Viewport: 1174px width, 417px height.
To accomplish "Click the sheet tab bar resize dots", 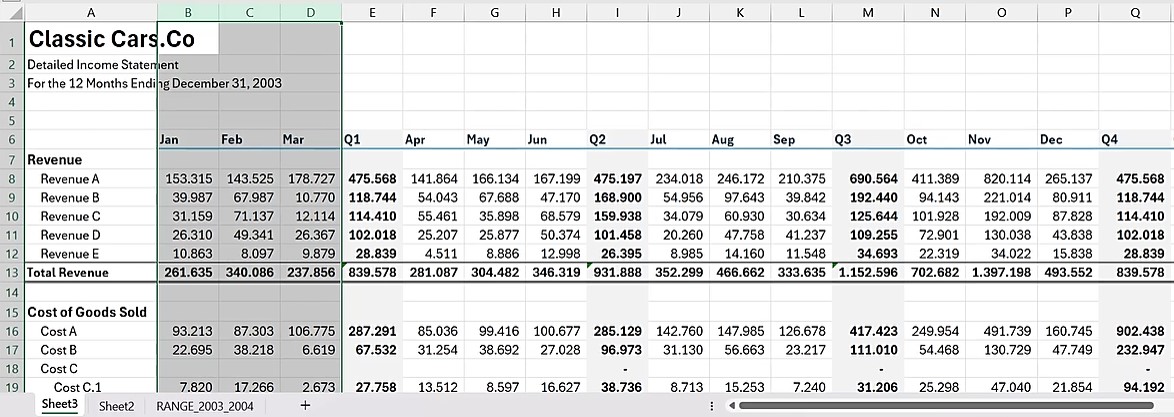I will point(711,405).
